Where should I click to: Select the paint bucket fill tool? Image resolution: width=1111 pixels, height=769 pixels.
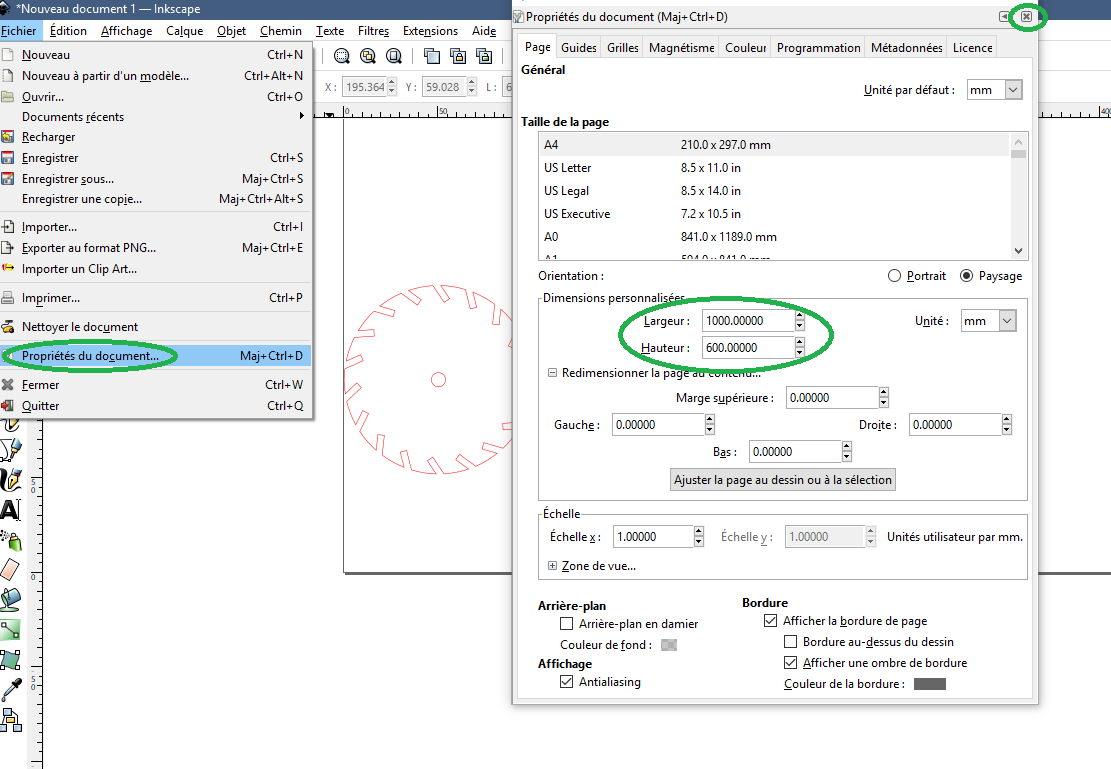click(11, 600)
